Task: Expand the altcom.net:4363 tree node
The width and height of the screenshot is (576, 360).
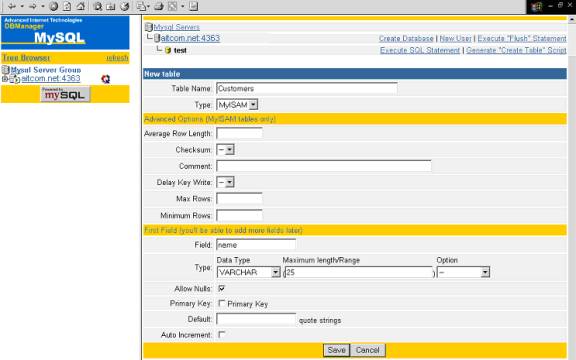Action: coord(4,79)
